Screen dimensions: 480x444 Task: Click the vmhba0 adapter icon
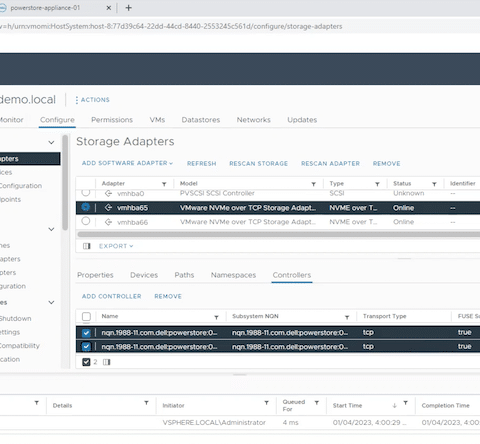coord(108,193)
